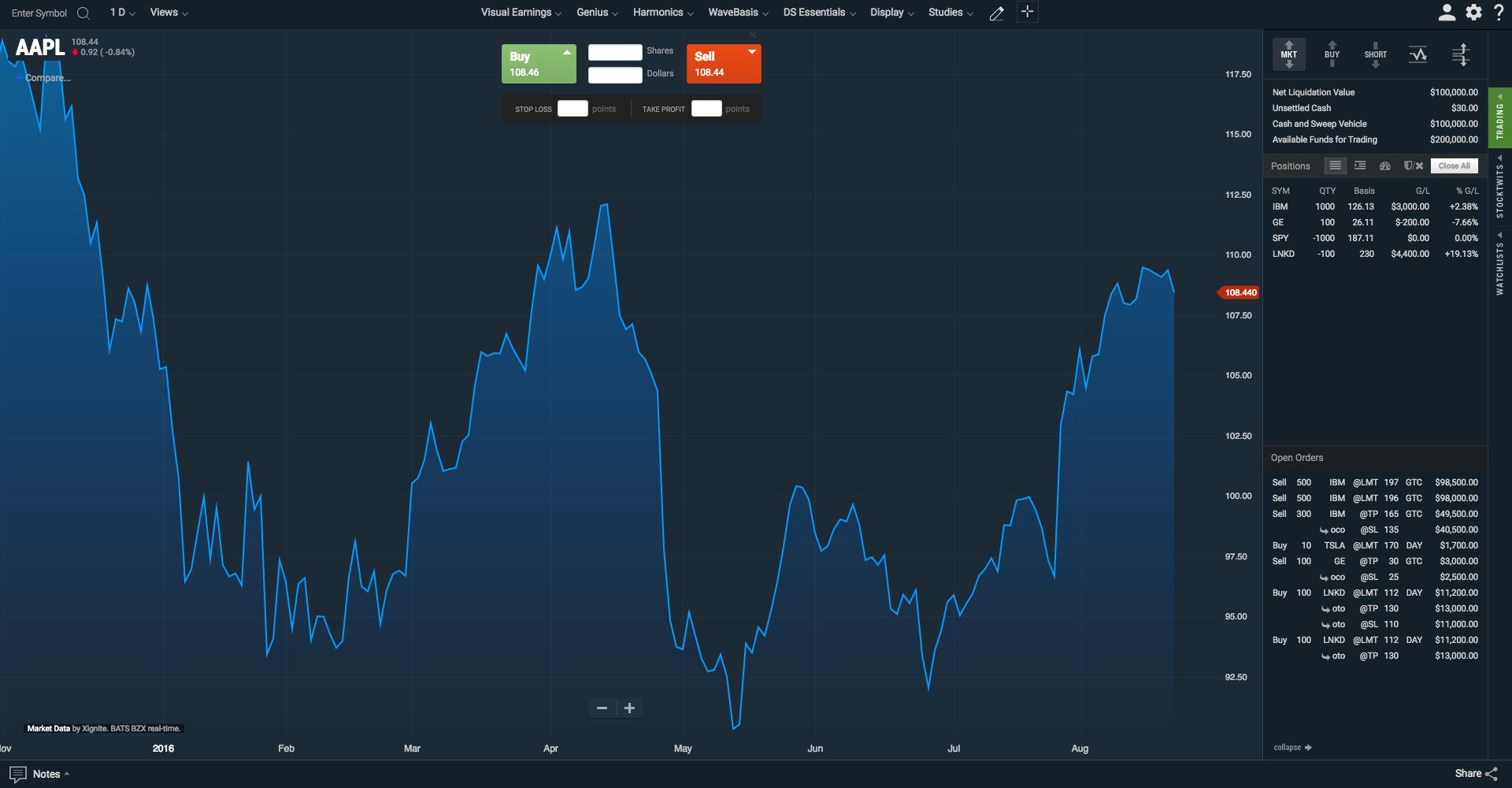Click the pencil drawing tool icon
Screen dimensions: 1512x788
(x=996, y=13)
